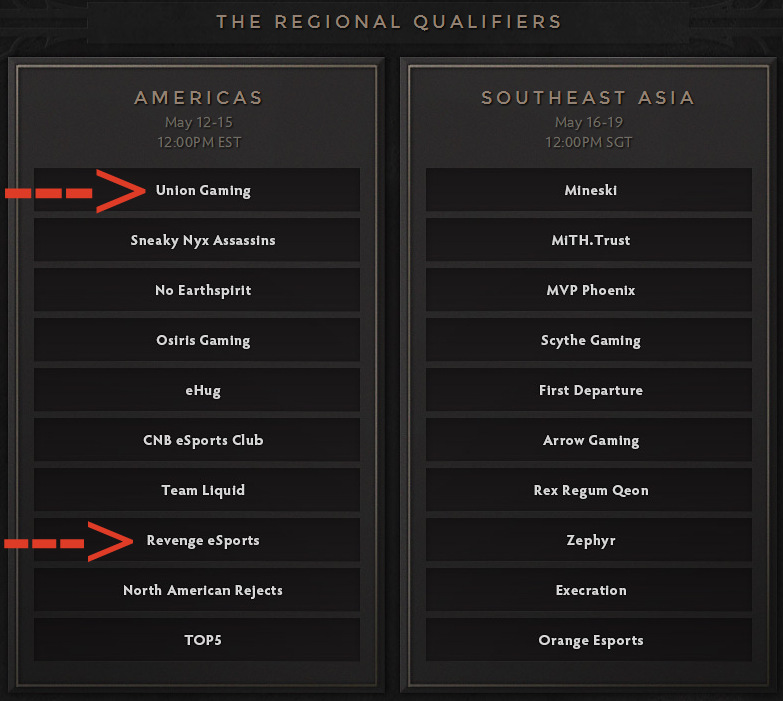Select Orange Esports team row
Viewport: 783px width, 701px height.
pos(590,640)
